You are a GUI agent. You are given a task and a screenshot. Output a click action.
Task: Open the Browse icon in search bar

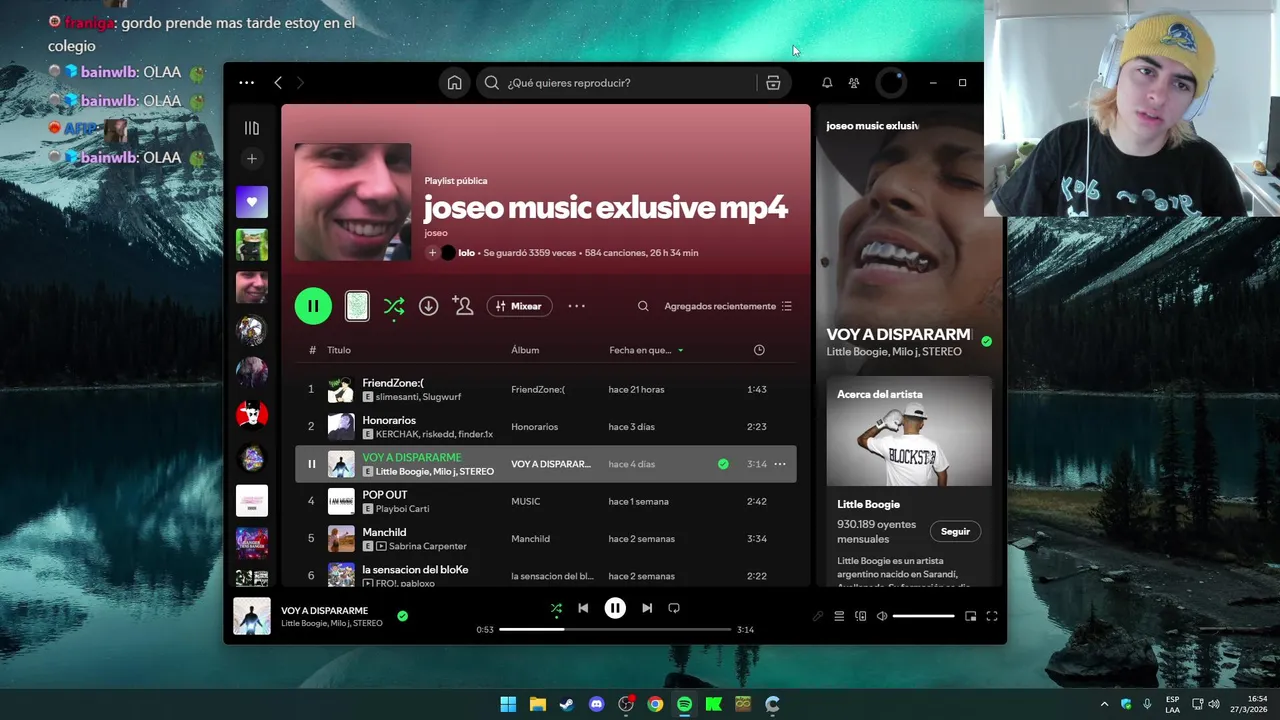click(x=773, y=83)
